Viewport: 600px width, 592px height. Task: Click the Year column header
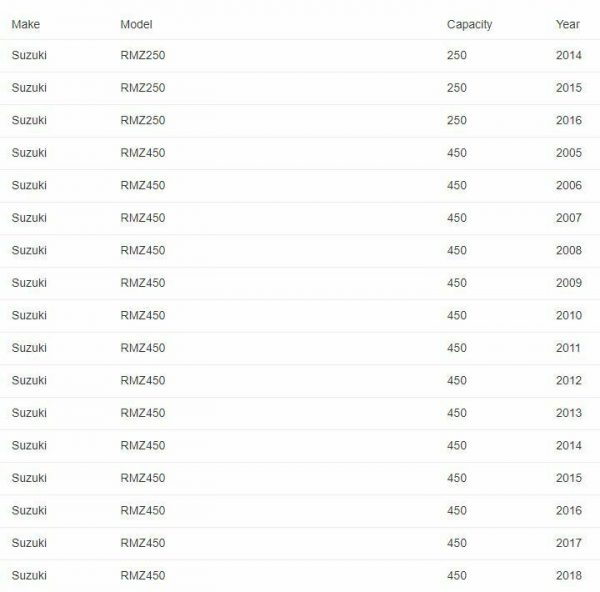tap(567, 24)
